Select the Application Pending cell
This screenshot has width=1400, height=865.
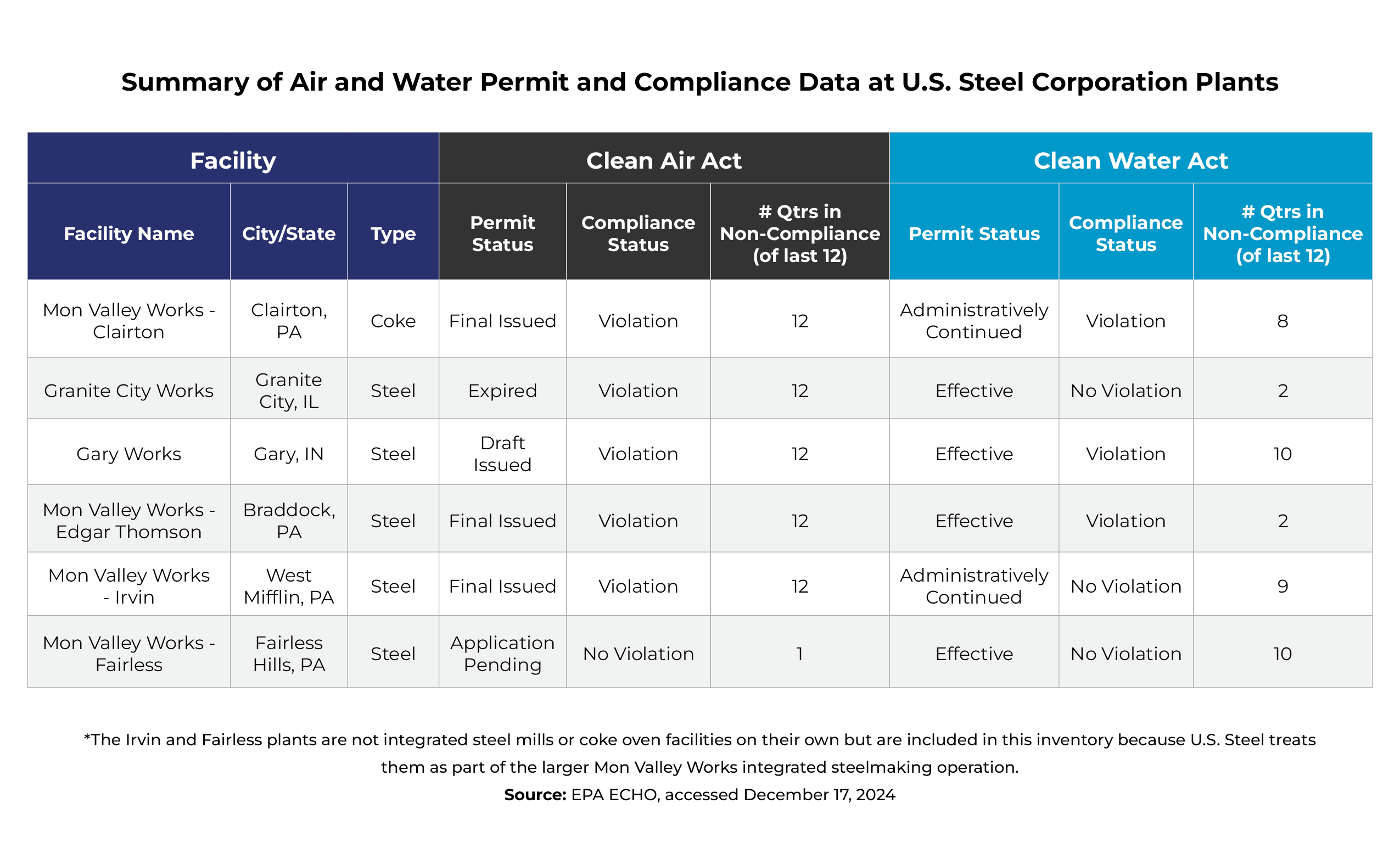502,654
